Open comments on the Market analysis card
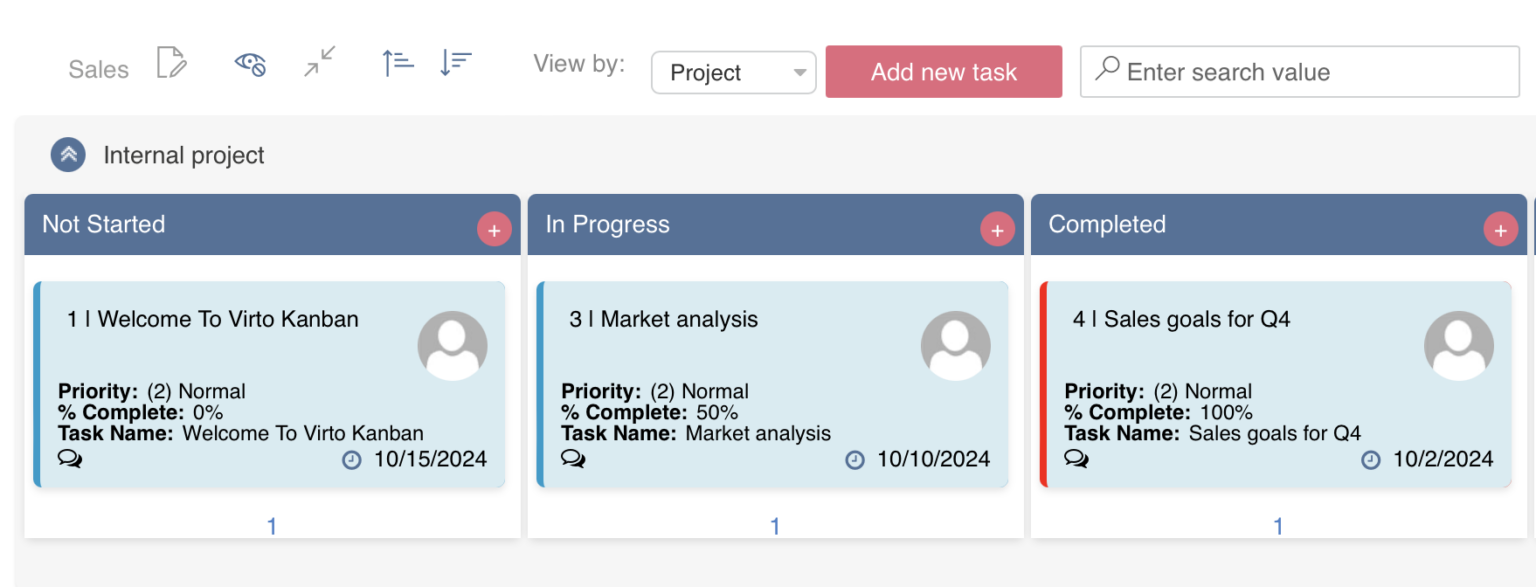Screen dimensions: 1536x587 574,459
